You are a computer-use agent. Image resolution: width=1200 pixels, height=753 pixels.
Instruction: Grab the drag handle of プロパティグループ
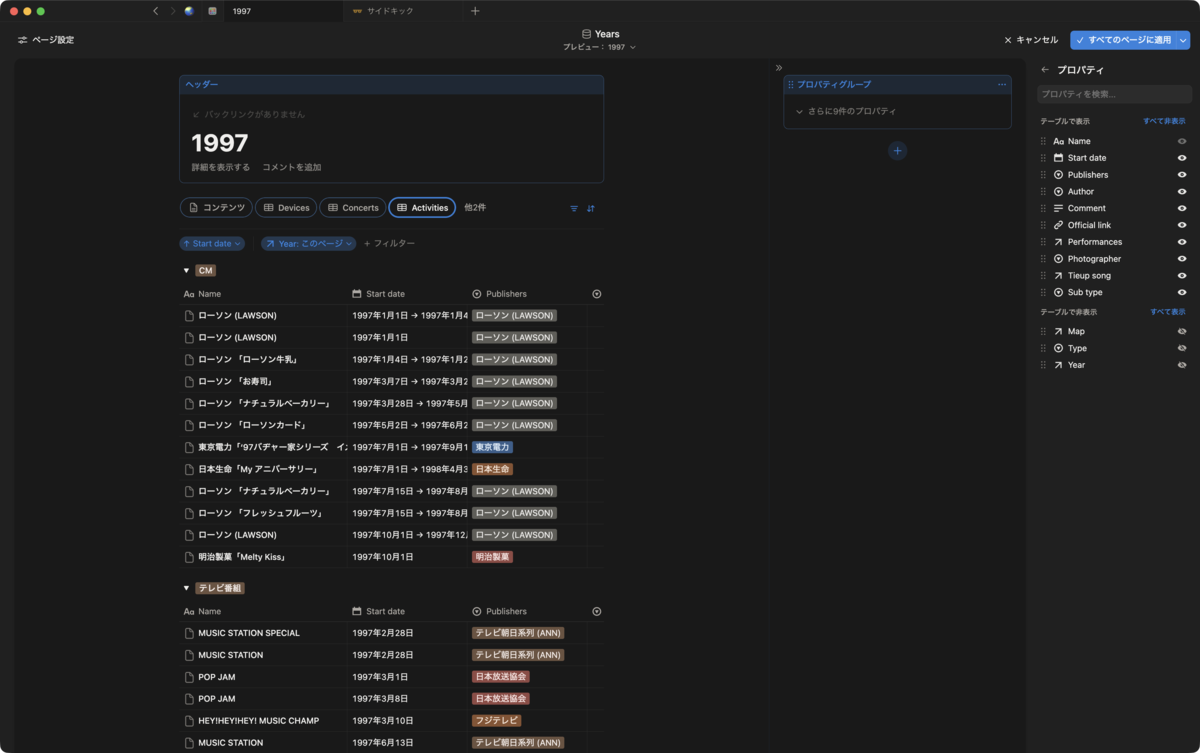coord(791,85)
